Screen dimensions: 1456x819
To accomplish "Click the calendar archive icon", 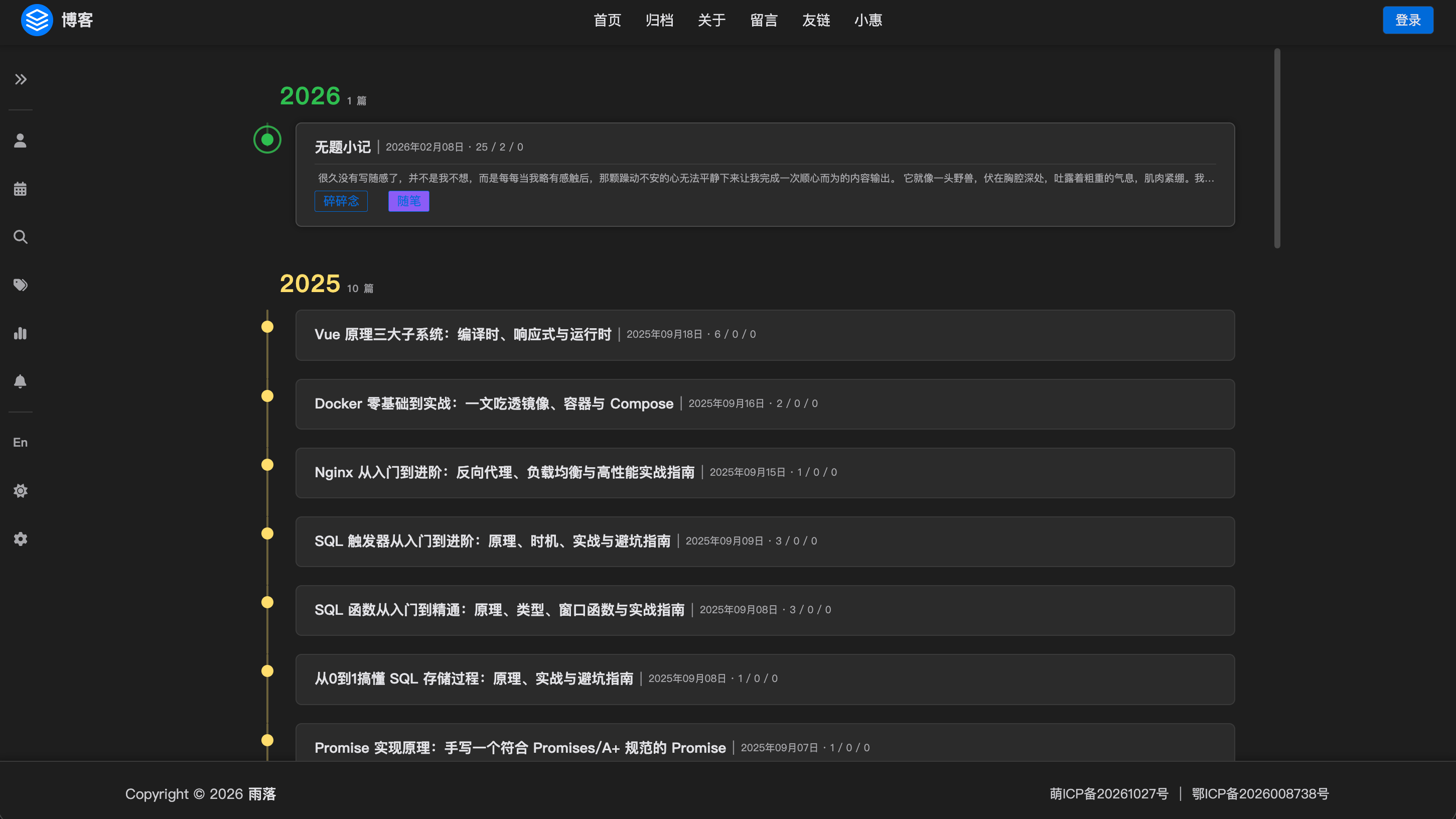I will 21,188.
